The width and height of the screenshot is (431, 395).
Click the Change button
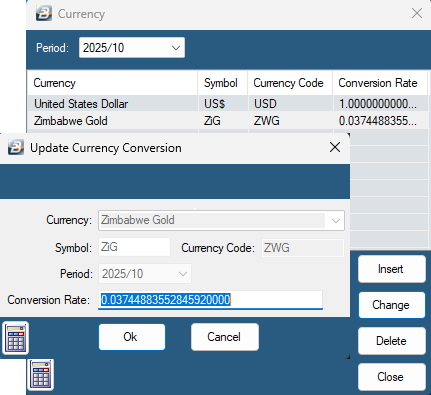click(x=392, y=305)
